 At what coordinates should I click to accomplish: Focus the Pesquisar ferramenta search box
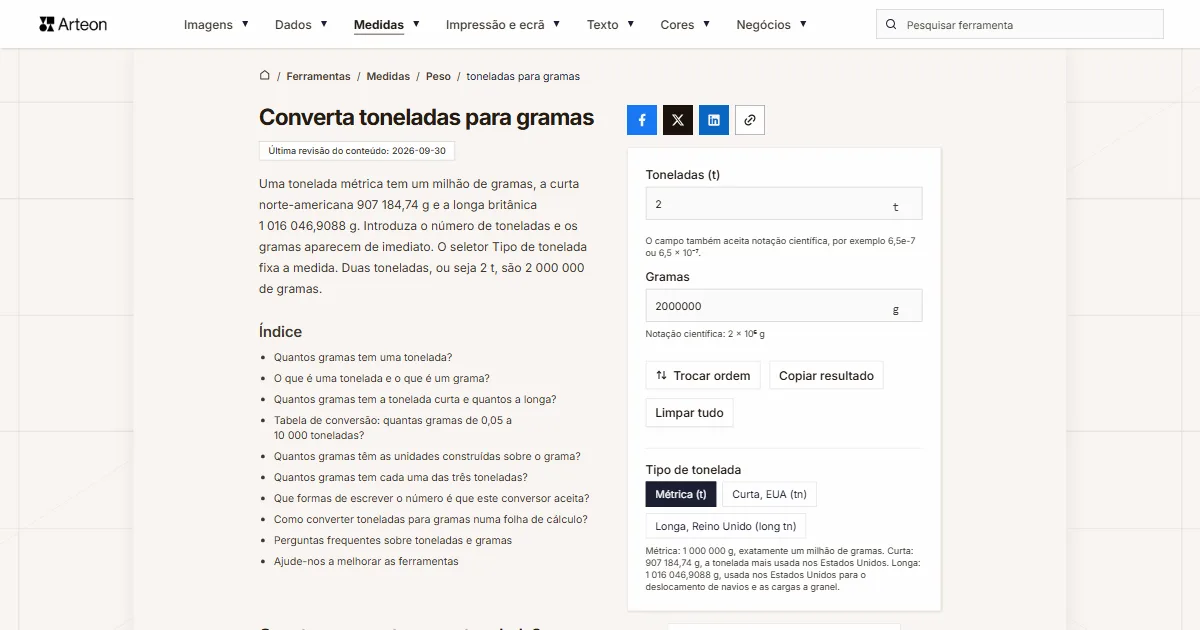tap(1020, 25)
